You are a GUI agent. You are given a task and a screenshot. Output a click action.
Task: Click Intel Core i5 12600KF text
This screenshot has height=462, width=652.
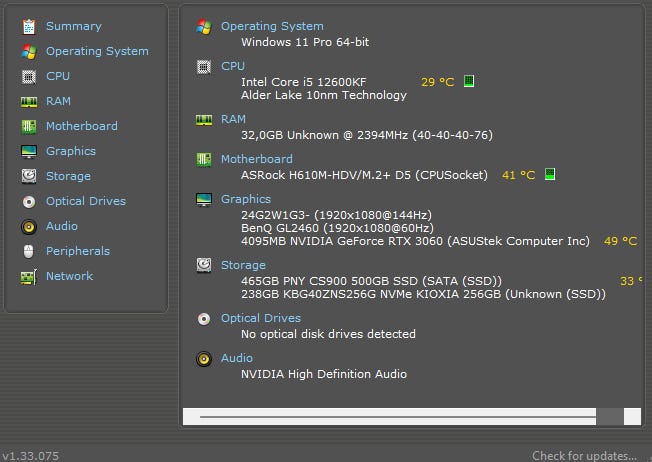point(304,82)
